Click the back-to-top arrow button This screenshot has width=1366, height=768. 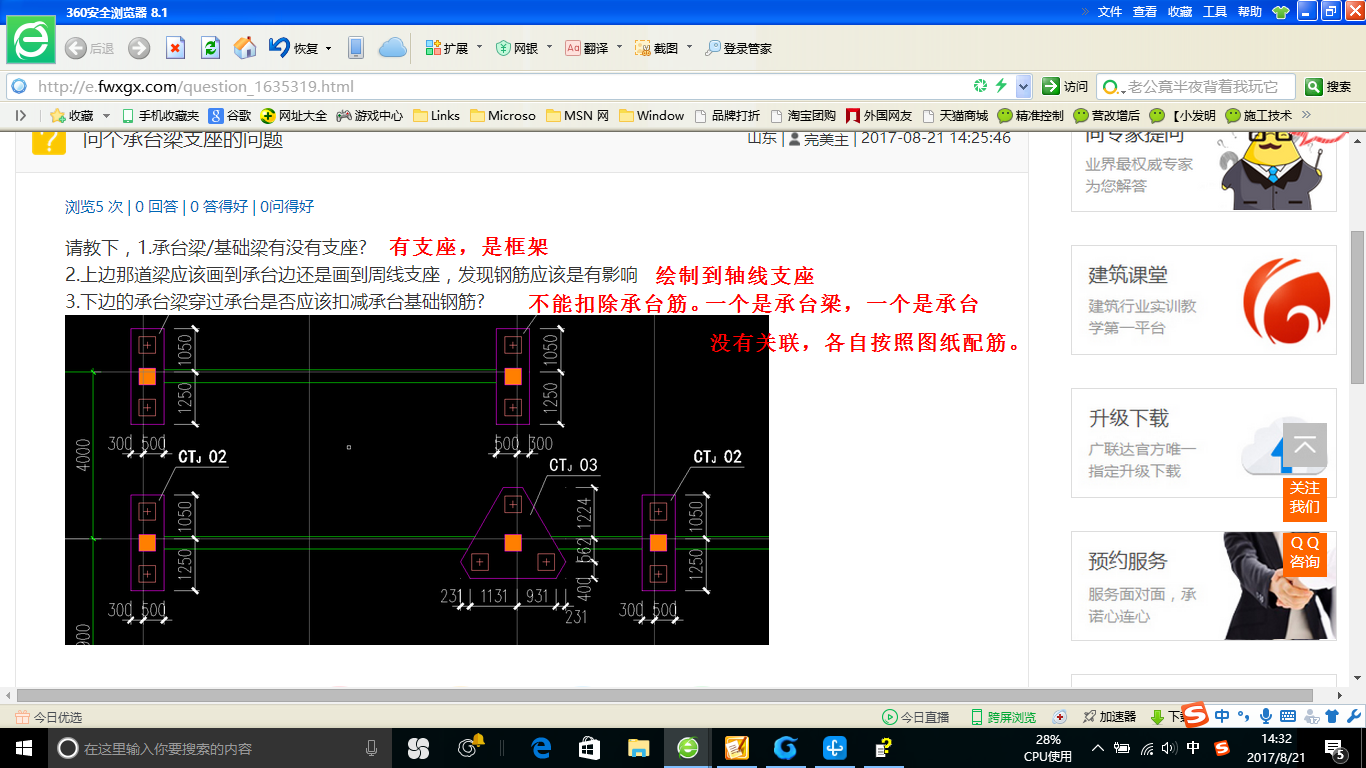(1305, 445)
